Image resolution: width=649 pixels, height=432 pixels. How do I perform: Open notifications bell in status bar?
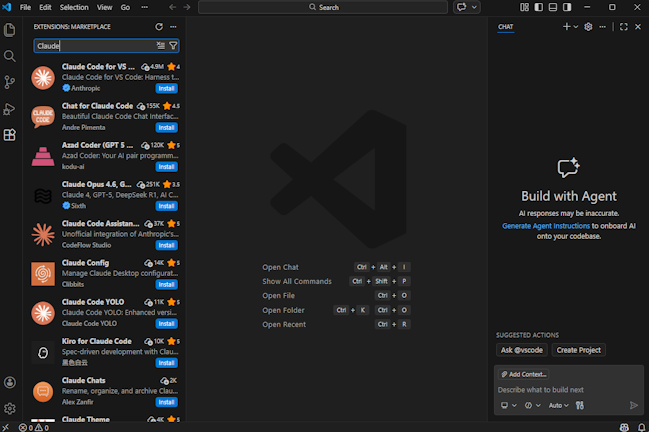tap(641, 427)
